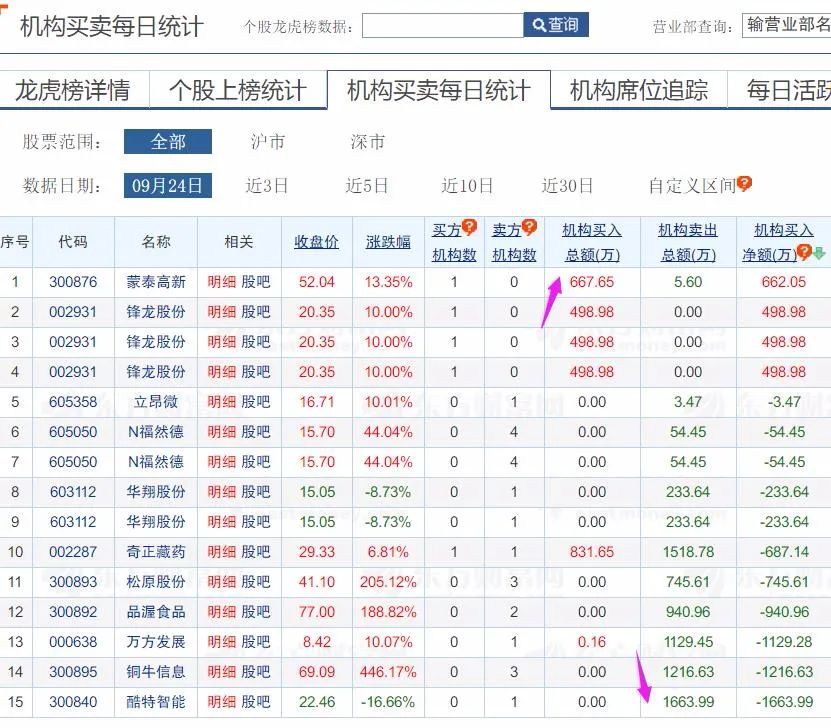Choose 近10日 date range
The image size is (831, 728).
(467, 186)
